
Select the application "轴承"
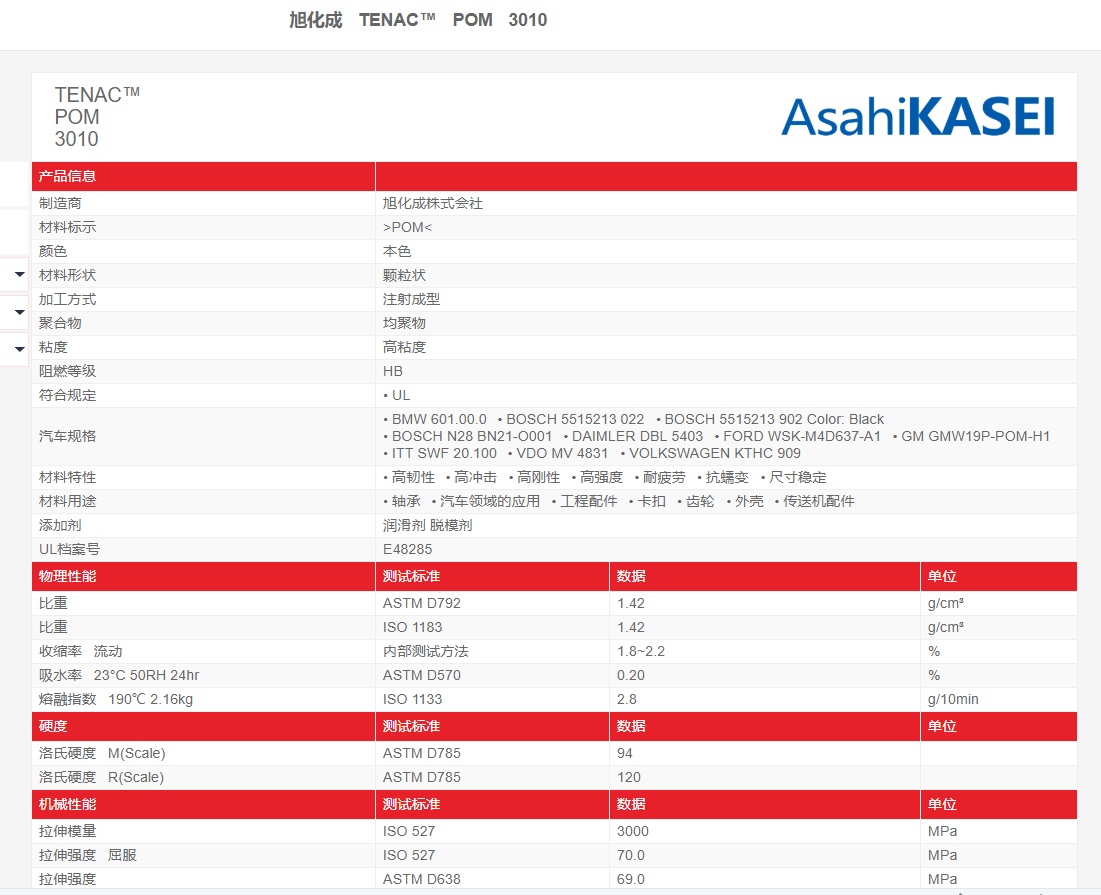pos(406,501)
